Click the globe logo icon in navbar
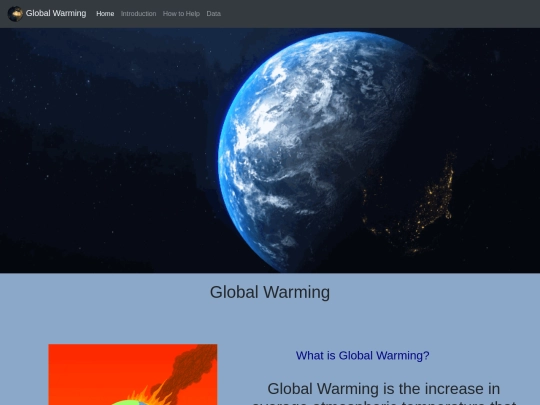 (15, 14)
